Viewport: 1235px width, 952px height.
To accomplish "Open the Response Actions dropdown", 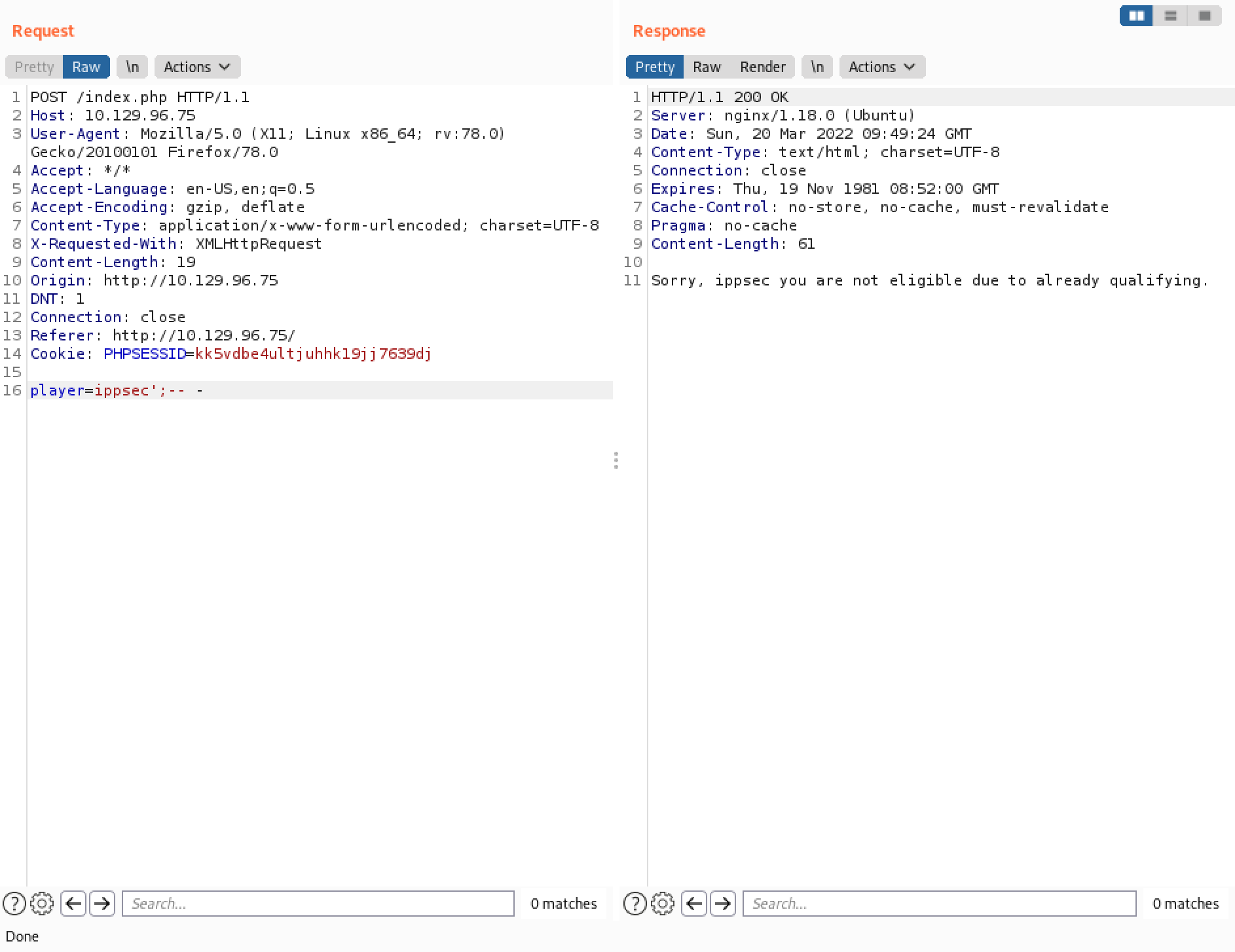I will point(882,67).
